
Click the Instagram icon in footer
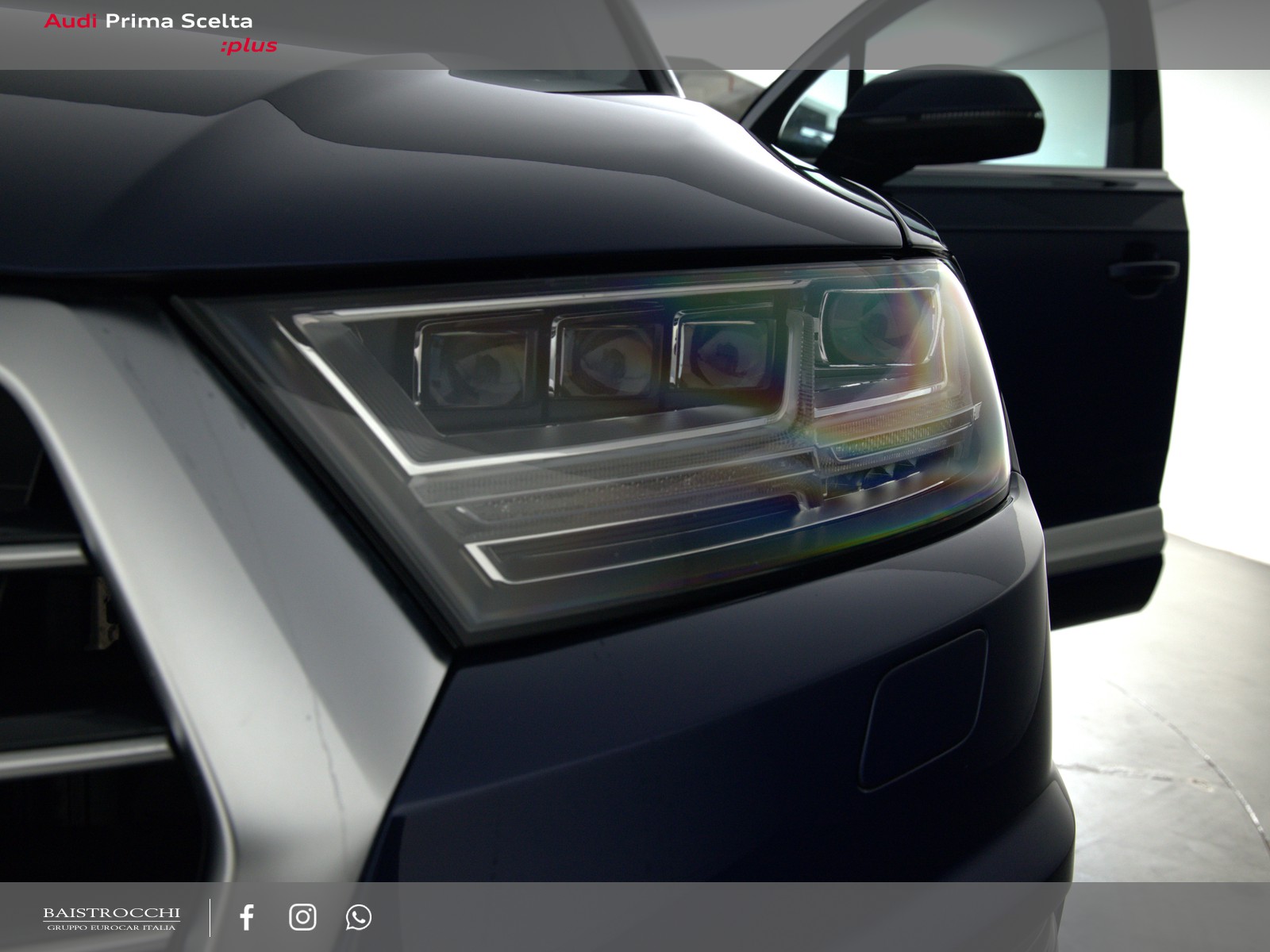[x=302, y=917]
